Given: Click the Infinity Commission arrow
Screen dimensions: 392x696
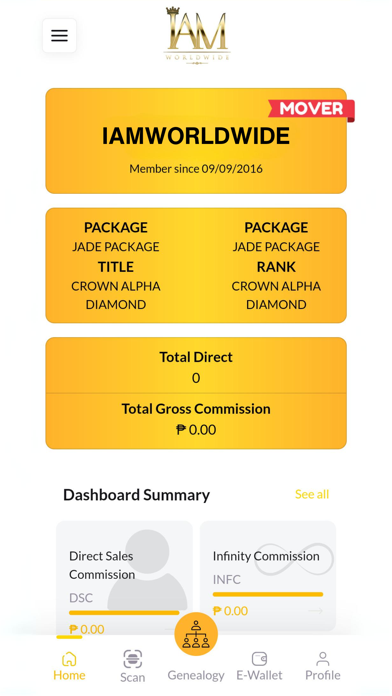Looking at the screenshot, I should pyautogui.click(x=315, y=611).
